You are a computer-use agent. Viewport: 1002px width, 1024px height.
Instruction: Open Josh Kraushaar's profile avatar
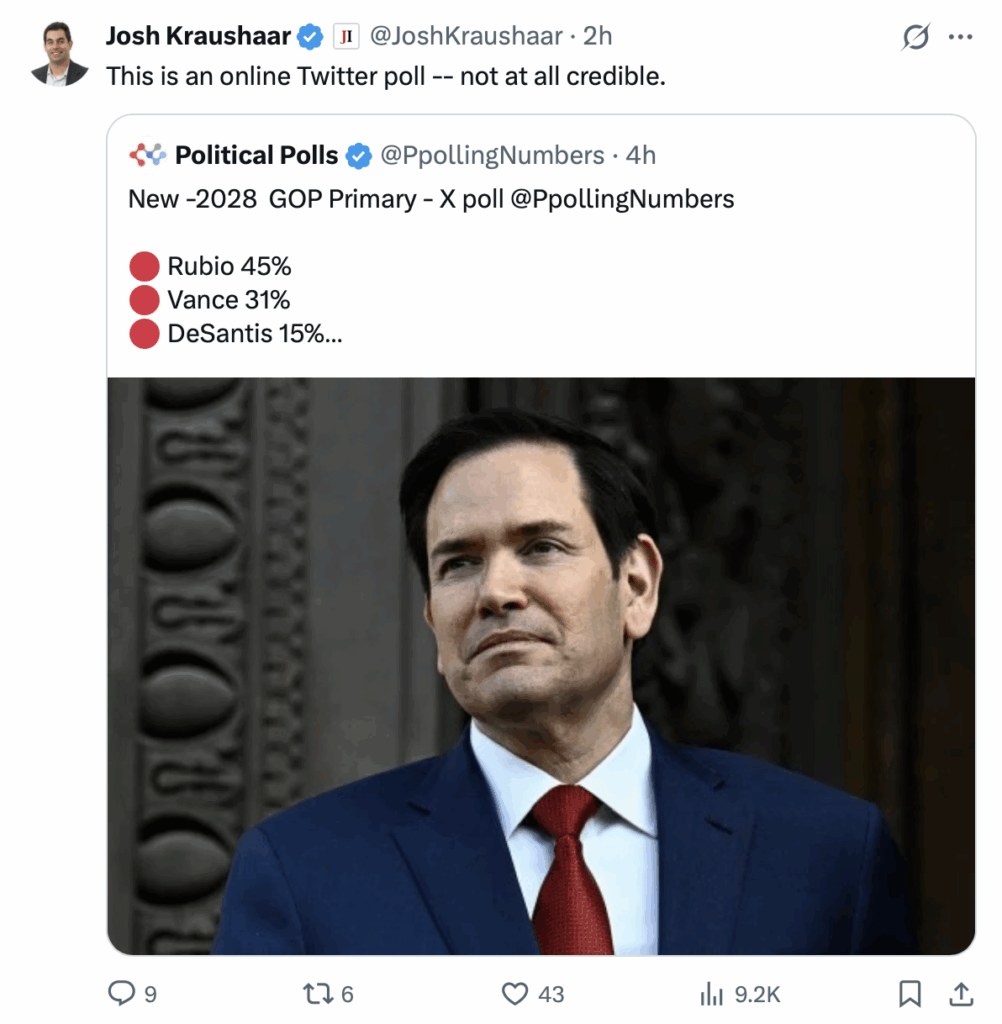(x=59, y=53)
